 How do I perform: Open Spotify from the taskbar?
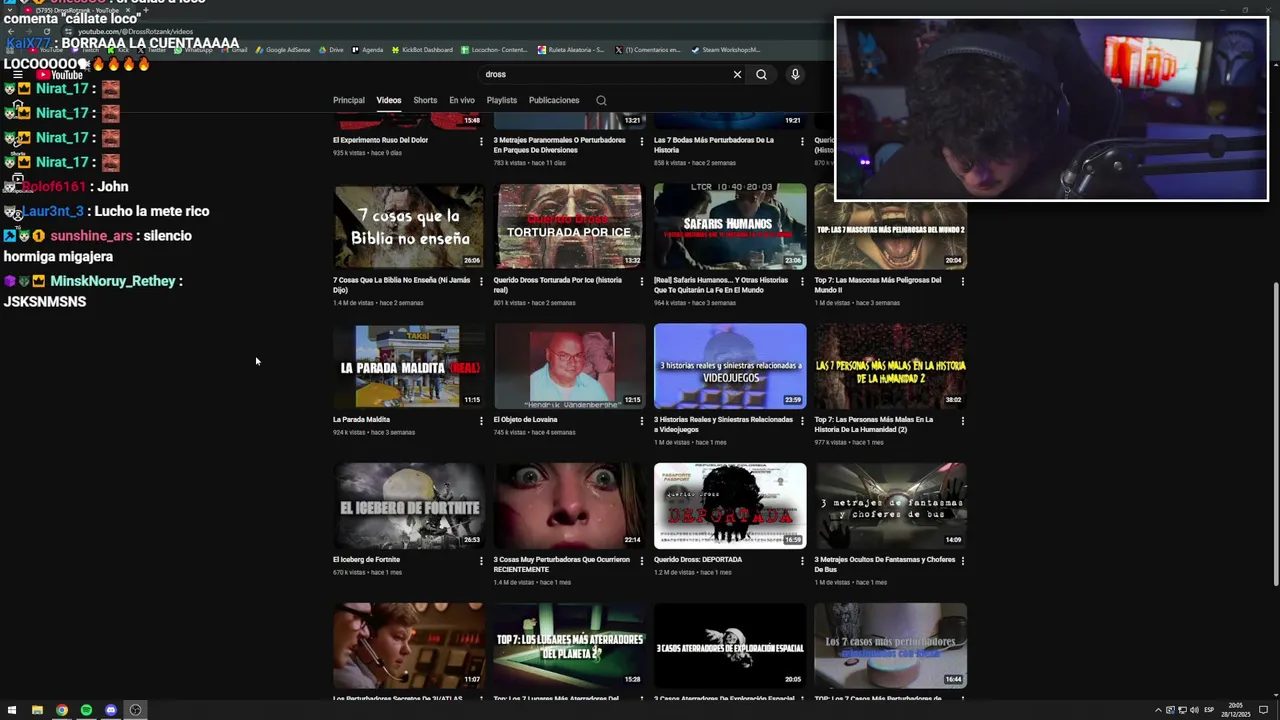point(86,710)
